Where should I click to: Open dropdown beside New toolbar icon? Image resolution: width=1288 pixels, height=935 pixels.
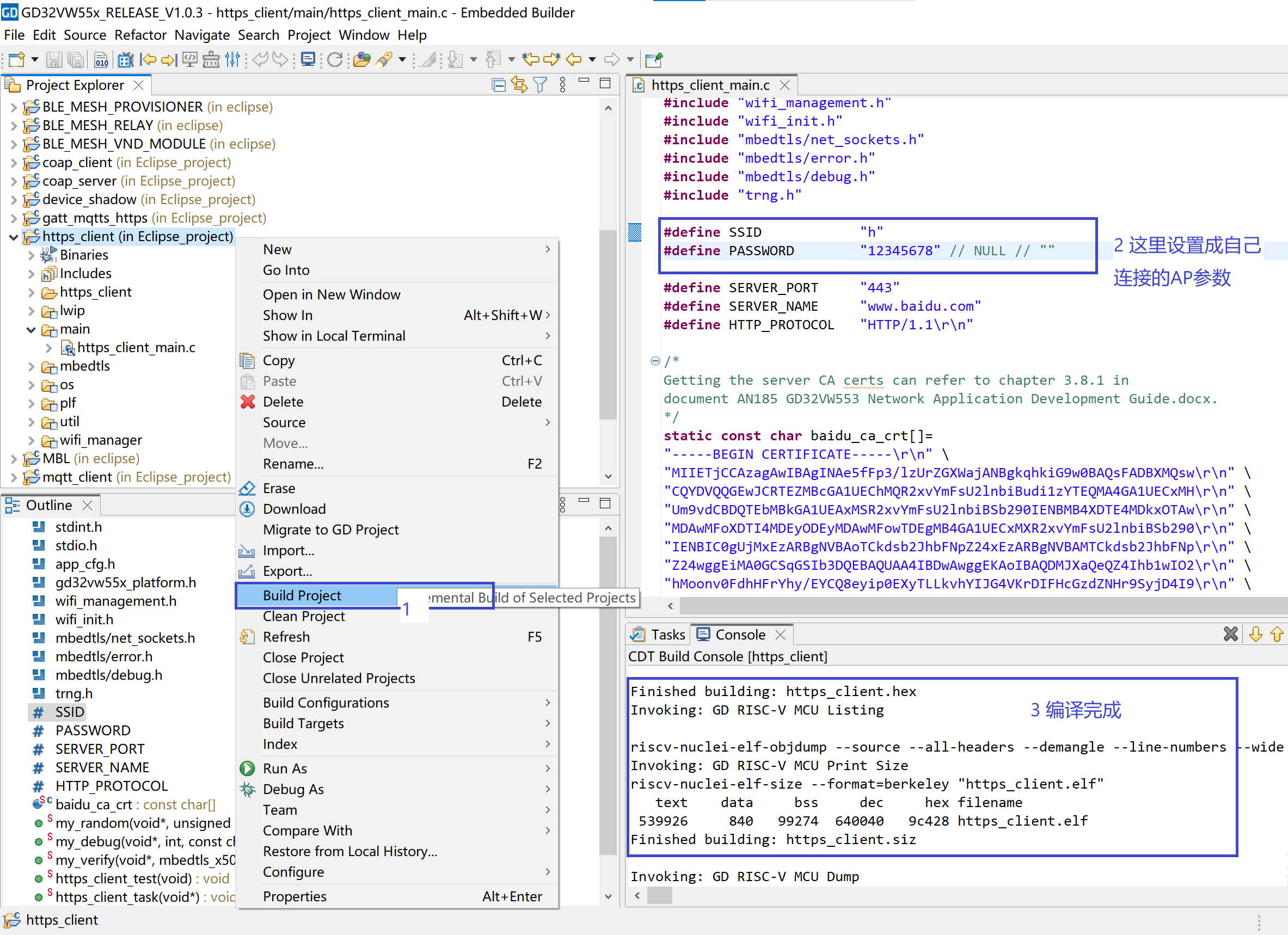(35, 59)
